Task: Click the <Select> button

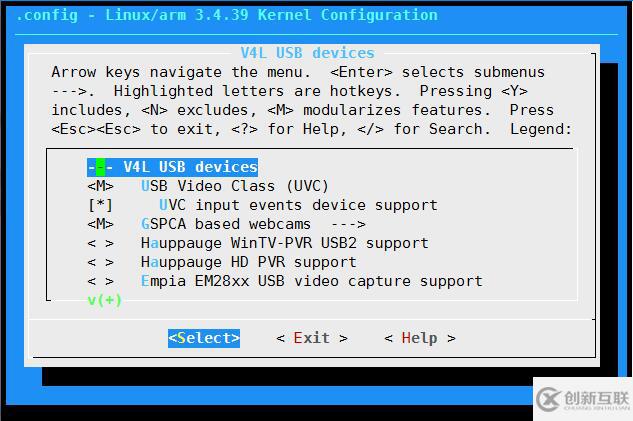Action: click(204, 338)
